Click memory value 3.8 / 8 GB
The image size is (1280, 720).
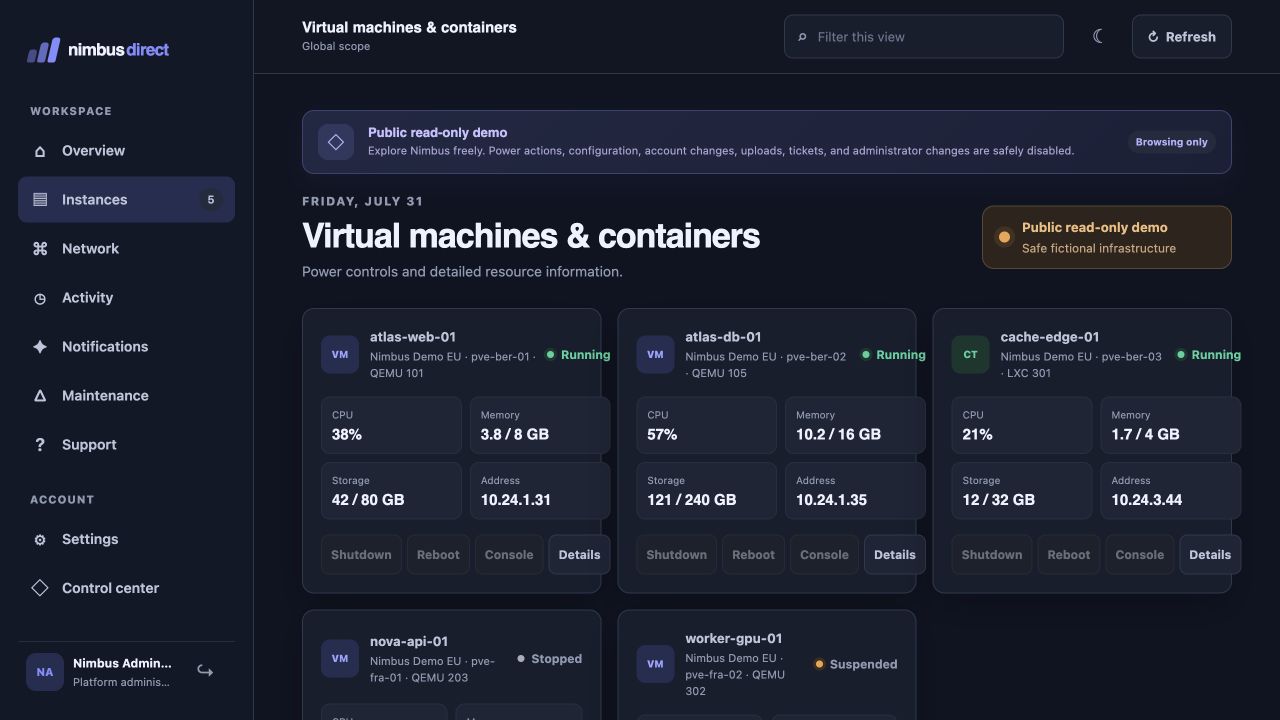[514, 435]
